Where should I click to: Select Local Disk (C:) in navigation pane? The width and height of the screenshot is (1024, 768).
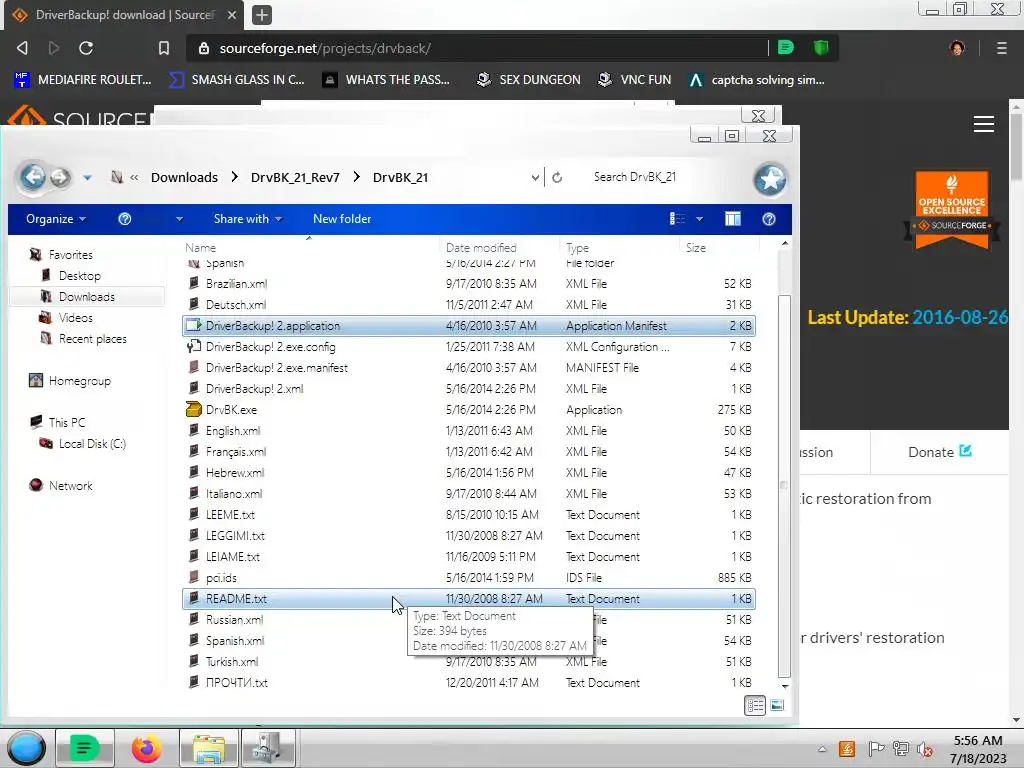[92, 443]
